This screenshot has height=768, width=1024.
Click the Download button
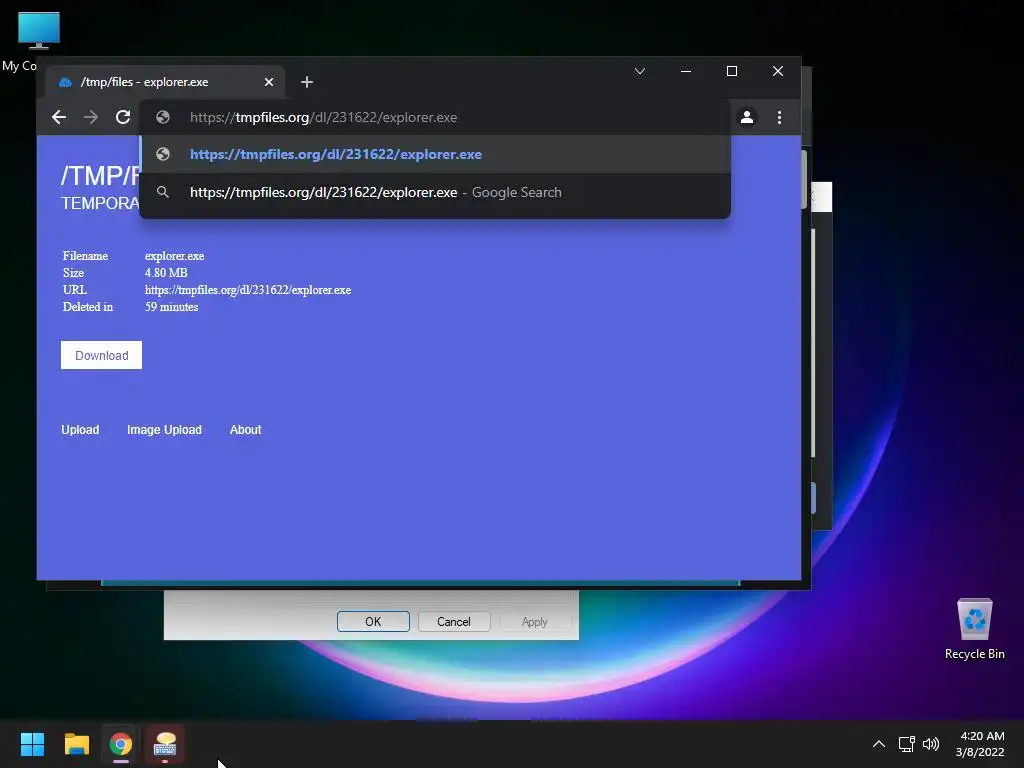click(101, 355)
